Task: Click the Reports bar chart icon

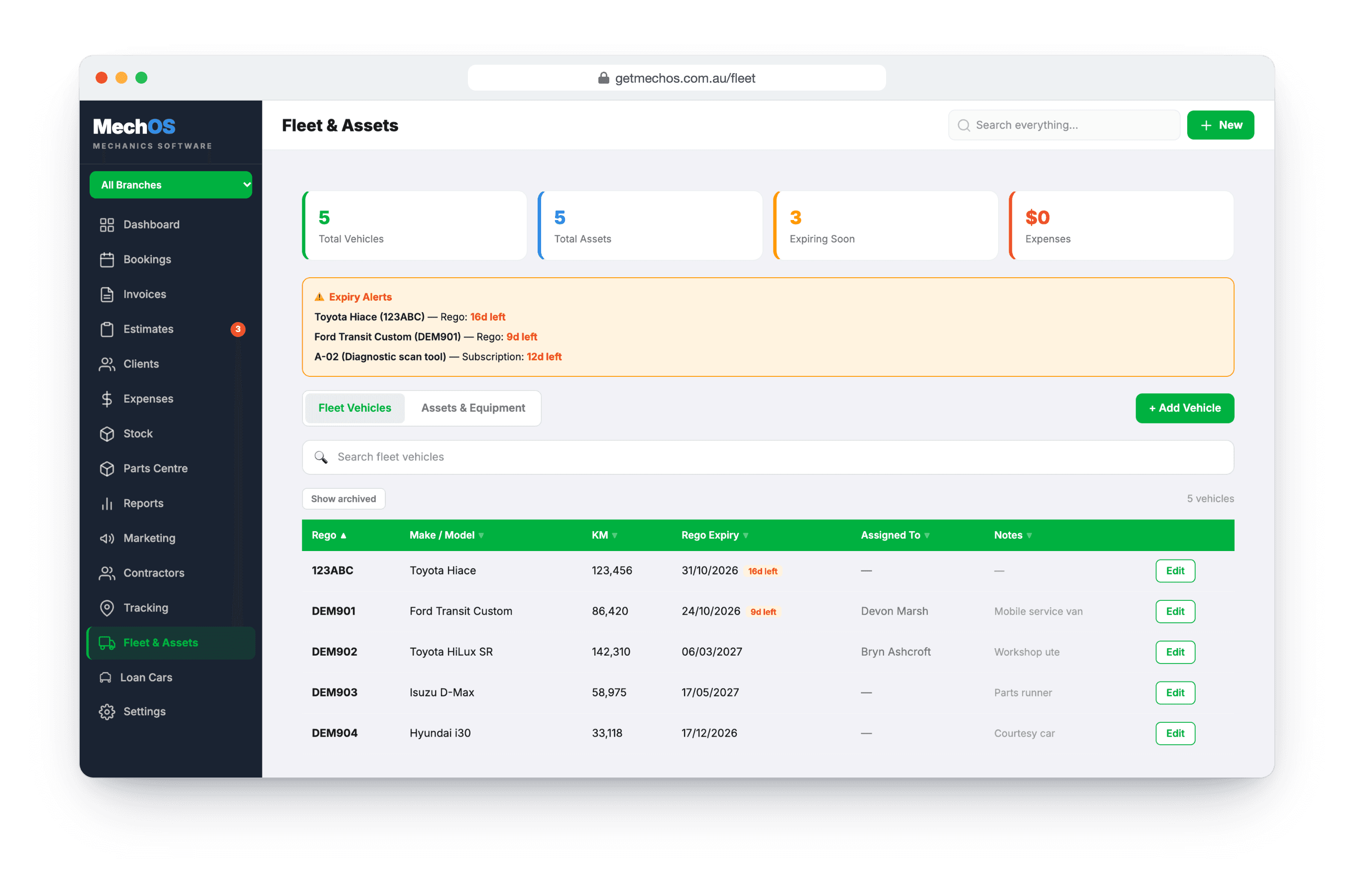Action: click(107, 503)
